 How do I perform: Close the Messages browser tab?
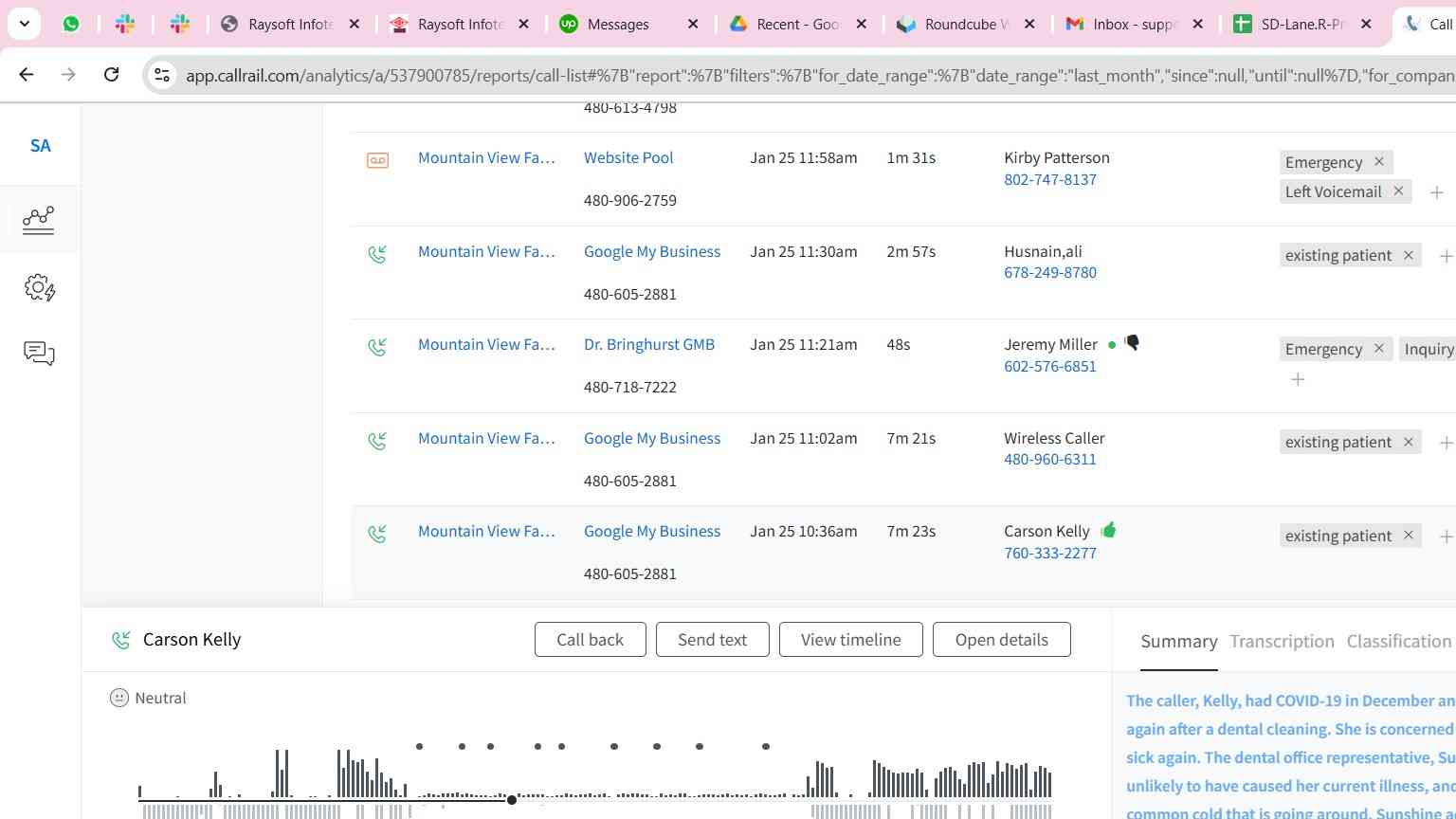[x=693, y=24]
